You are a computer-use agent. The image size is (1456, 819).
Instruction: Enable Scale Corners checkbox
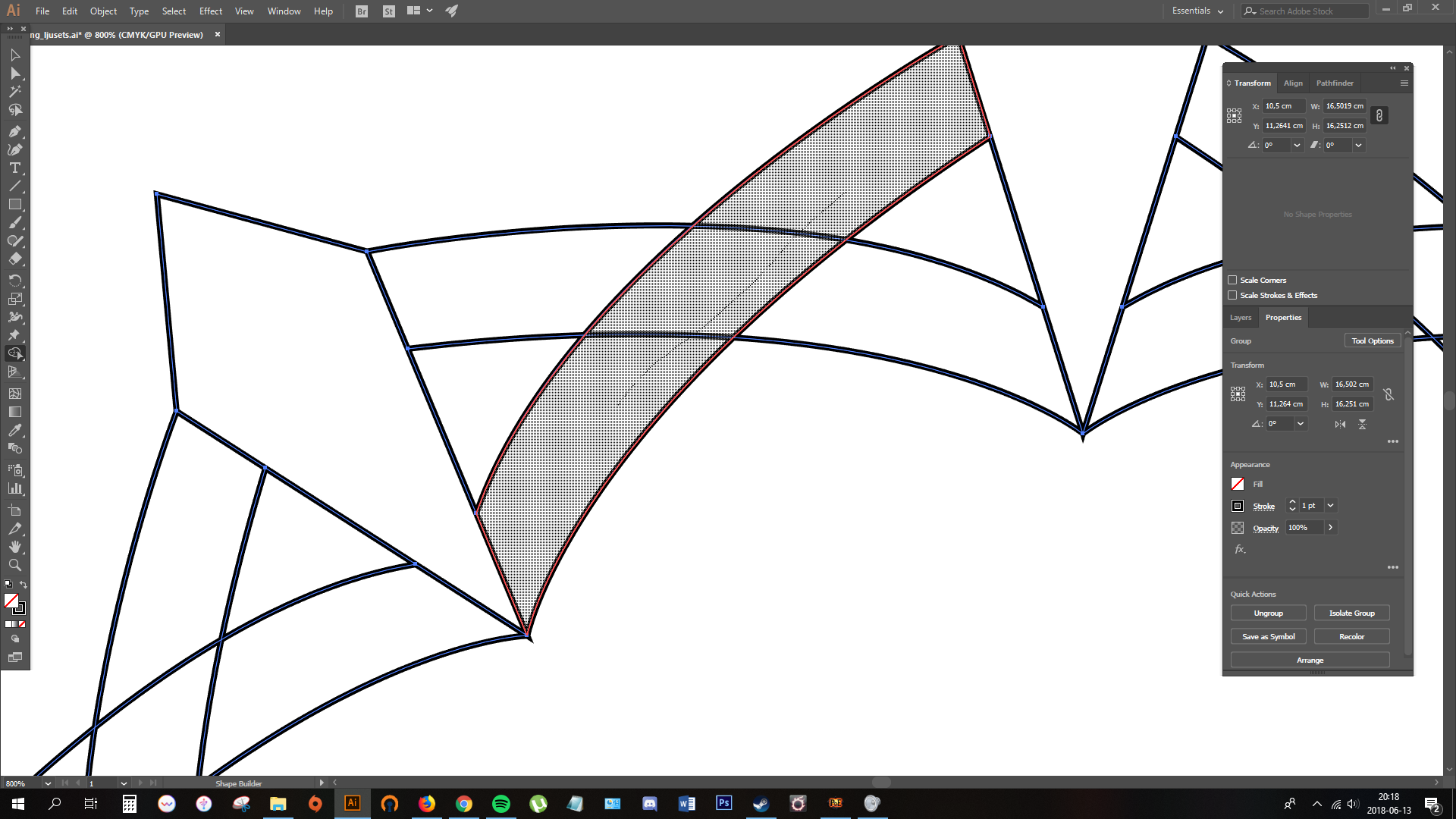tap(1232, 280)
